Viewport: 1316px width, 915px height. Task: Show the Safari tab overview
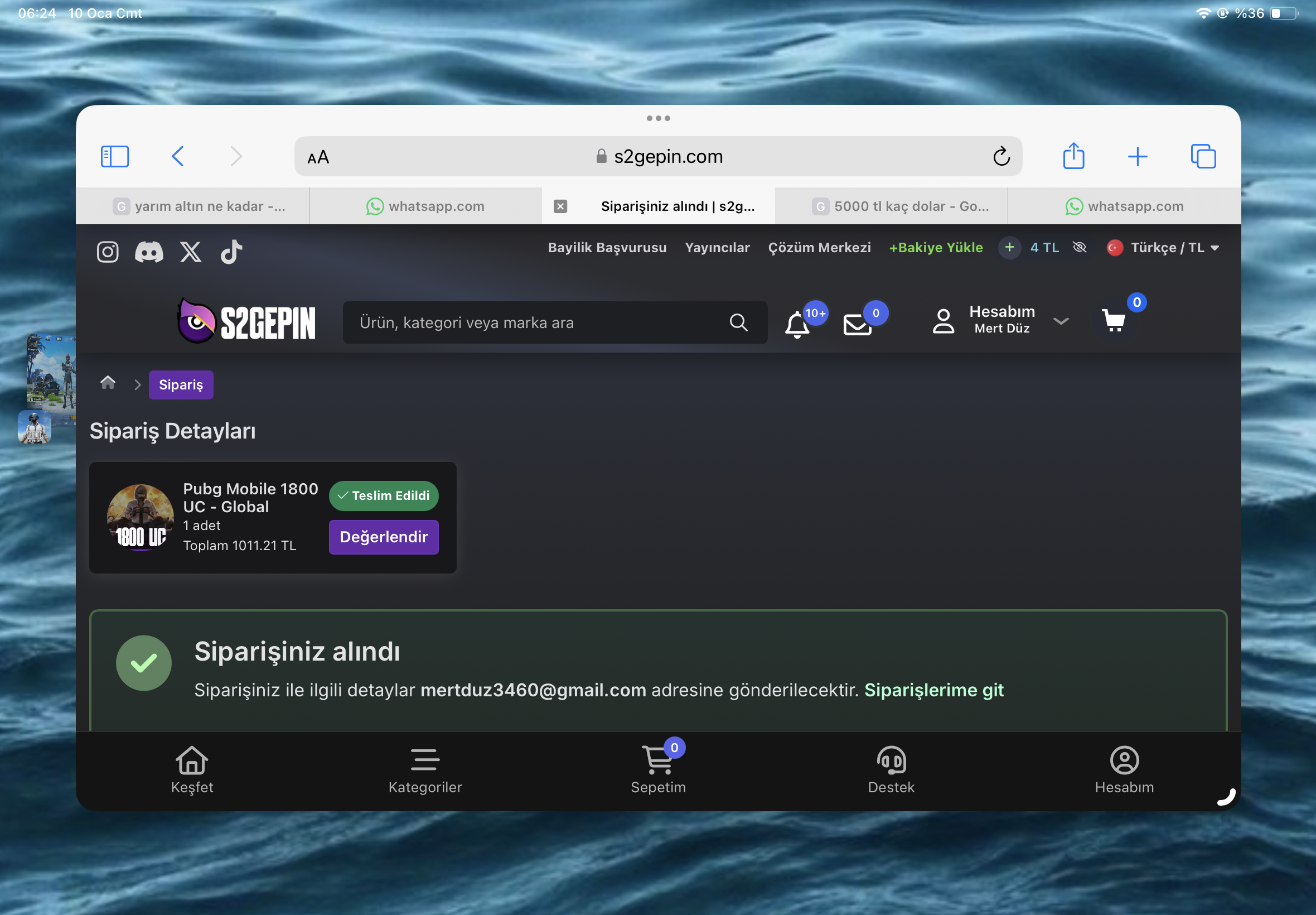tap(1203, 157)
